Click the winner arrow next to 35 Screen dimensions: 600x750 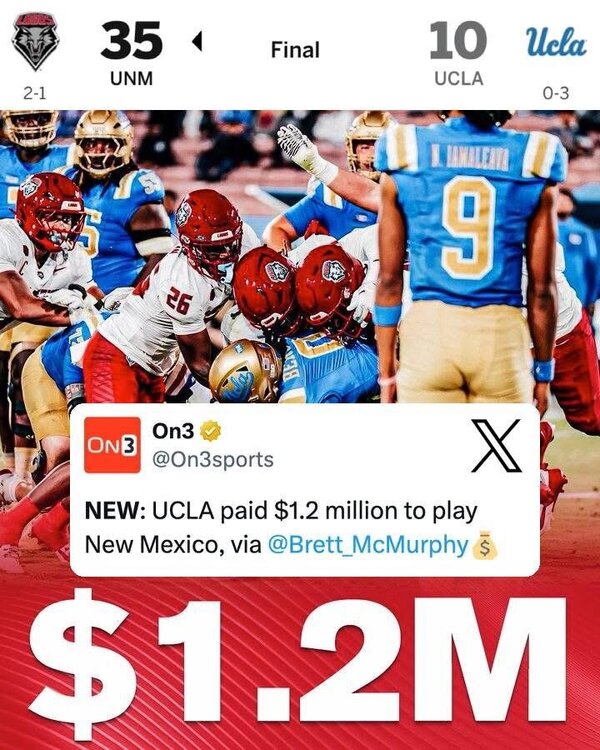[x=197, y=42]
